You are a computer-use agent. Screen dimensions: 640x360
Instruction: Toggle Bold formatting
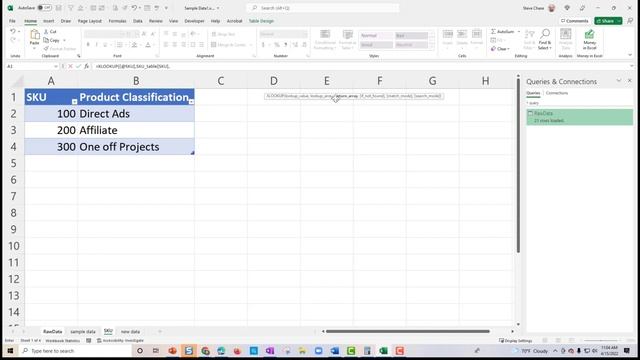point(88,44)
